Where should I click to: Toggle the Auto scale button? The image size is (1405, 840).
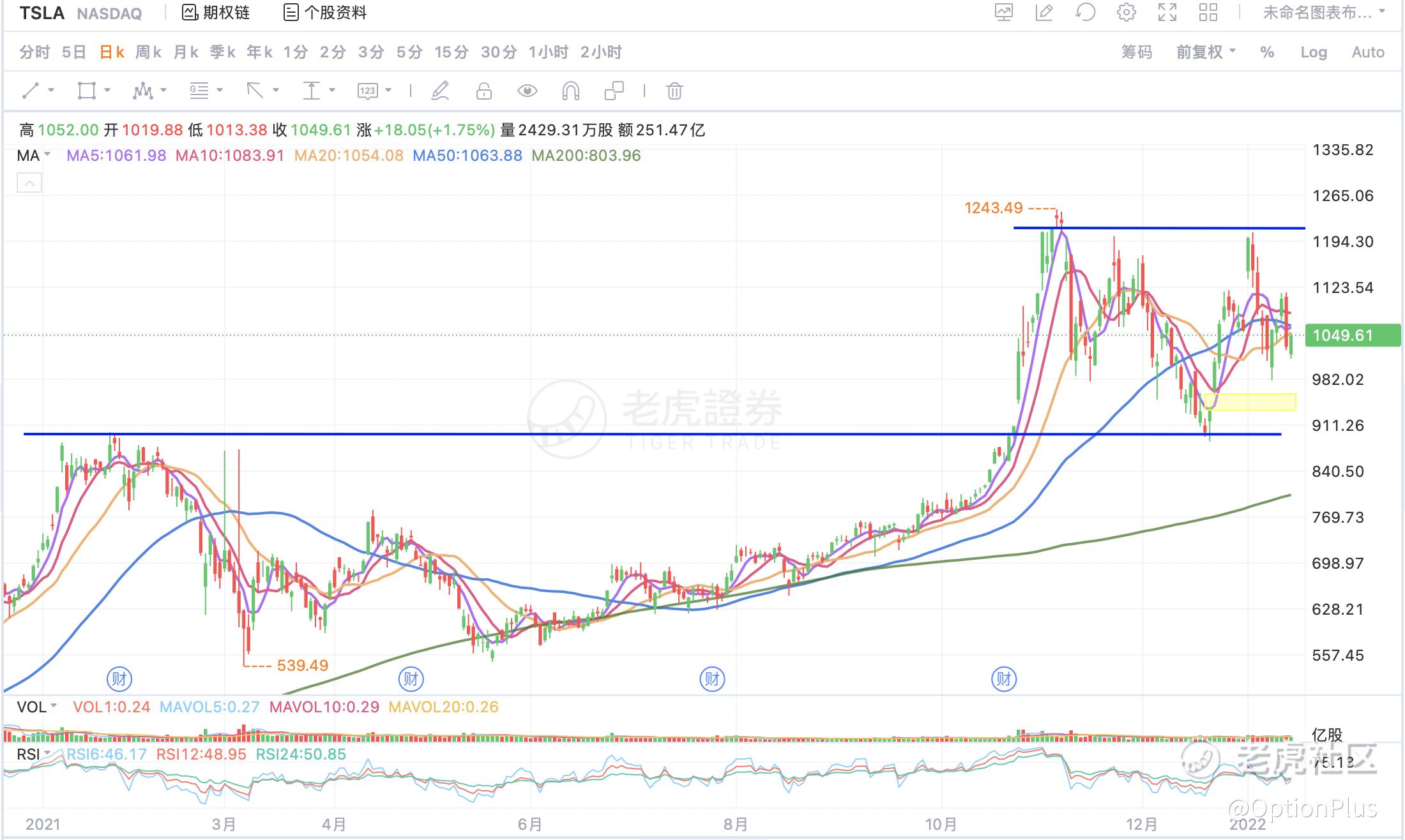tap(1368, 52)
